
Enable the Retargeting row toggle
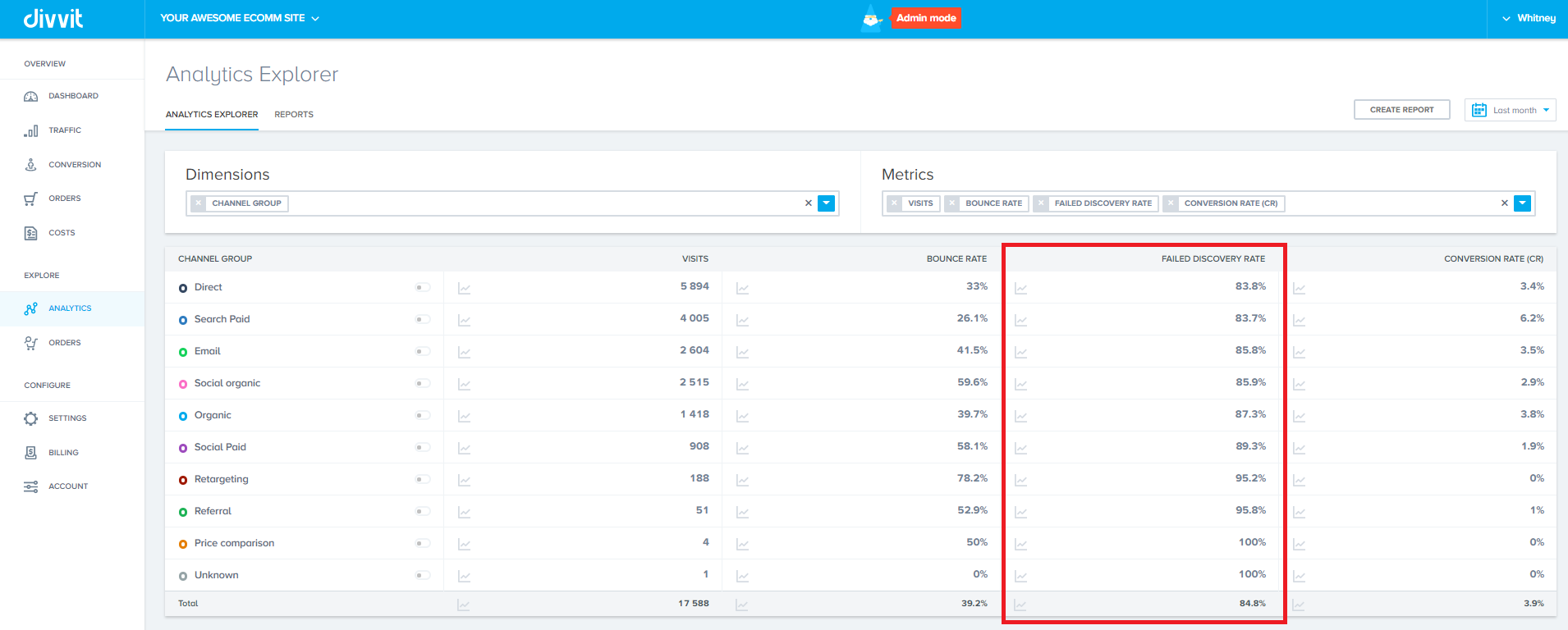coord(423,479)
